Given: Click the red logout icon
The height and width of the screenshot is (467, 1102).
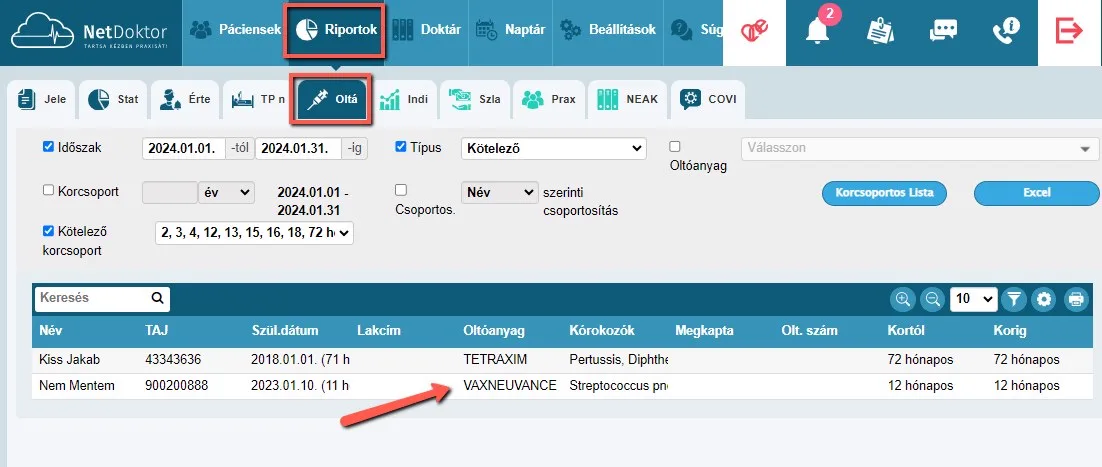Looking at the screenshot, I should [x=1070, y=31].
